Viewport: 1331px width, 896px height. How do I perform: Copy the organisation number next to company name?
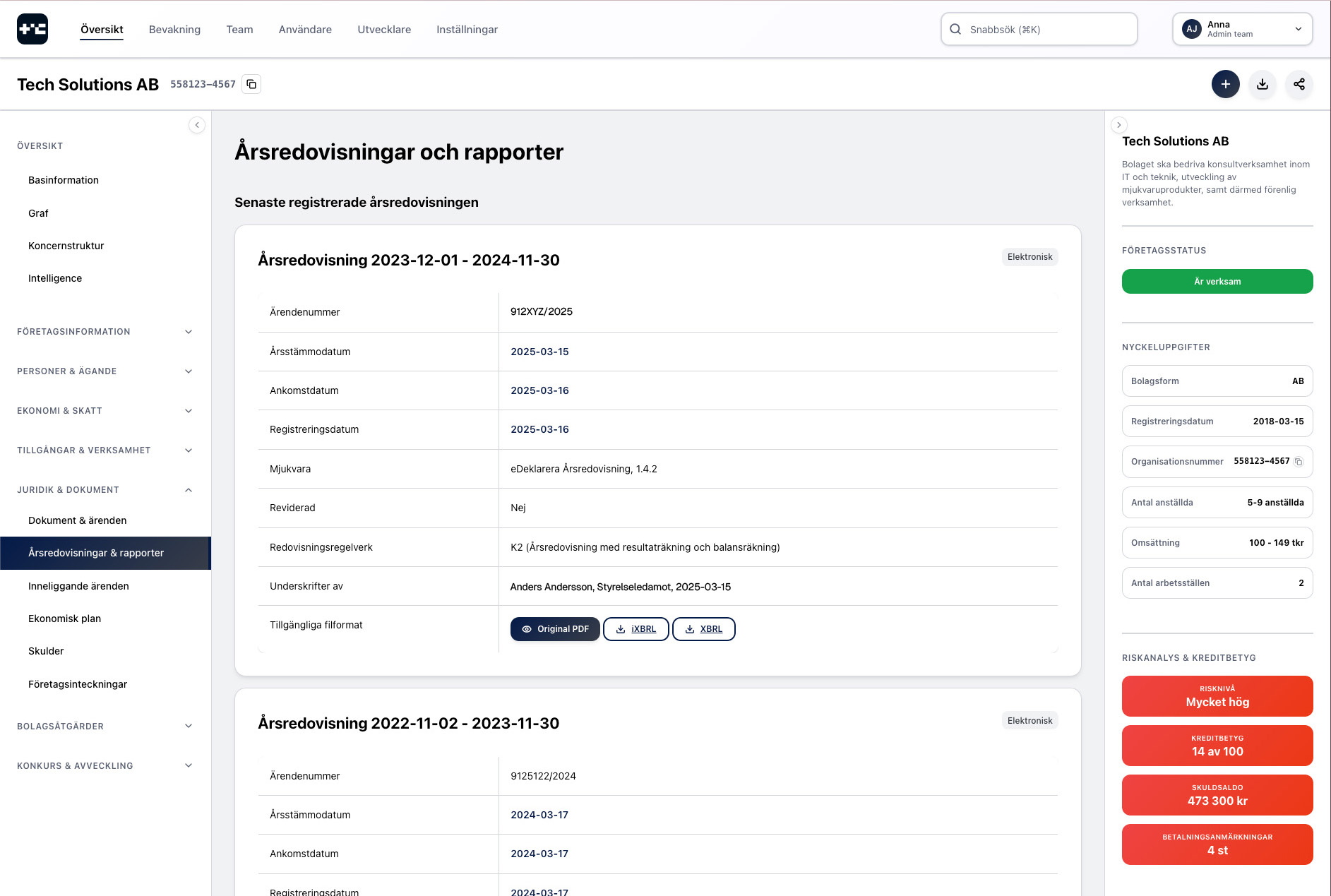tap(251, 84)
